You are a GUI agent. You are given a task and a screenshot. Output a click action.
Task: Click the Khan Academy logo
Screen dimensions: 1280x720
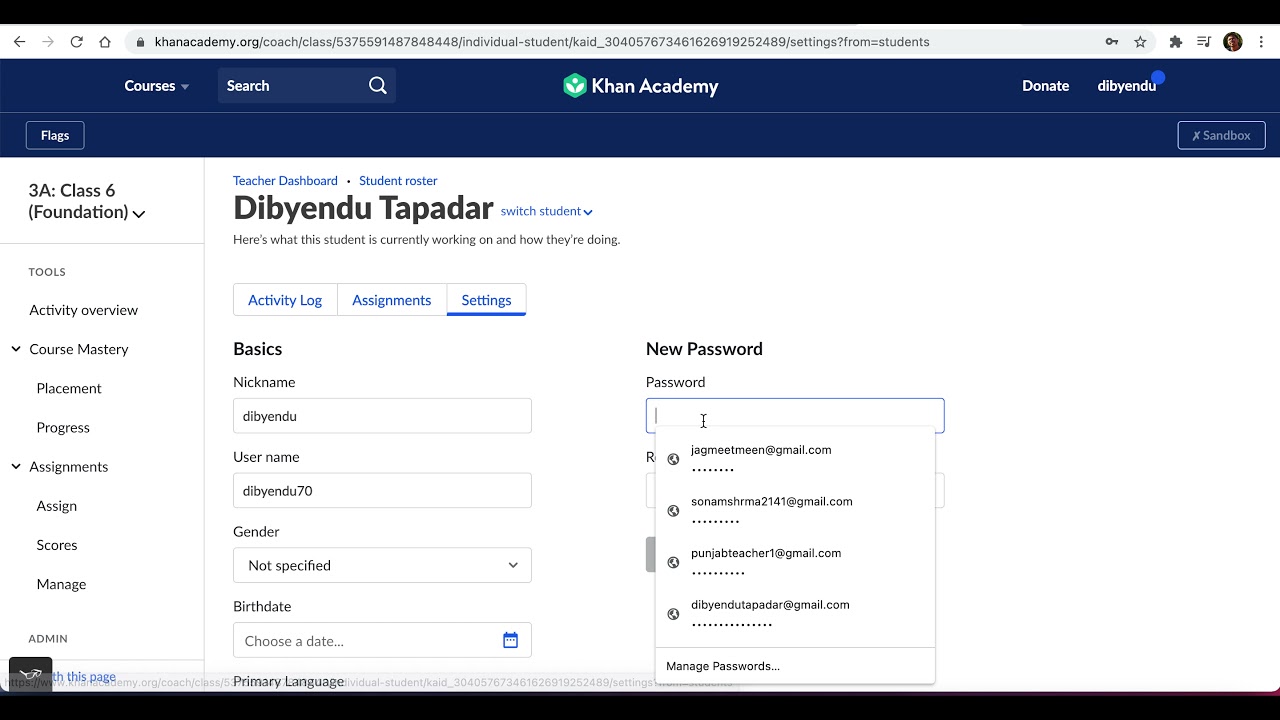[641, 86]
